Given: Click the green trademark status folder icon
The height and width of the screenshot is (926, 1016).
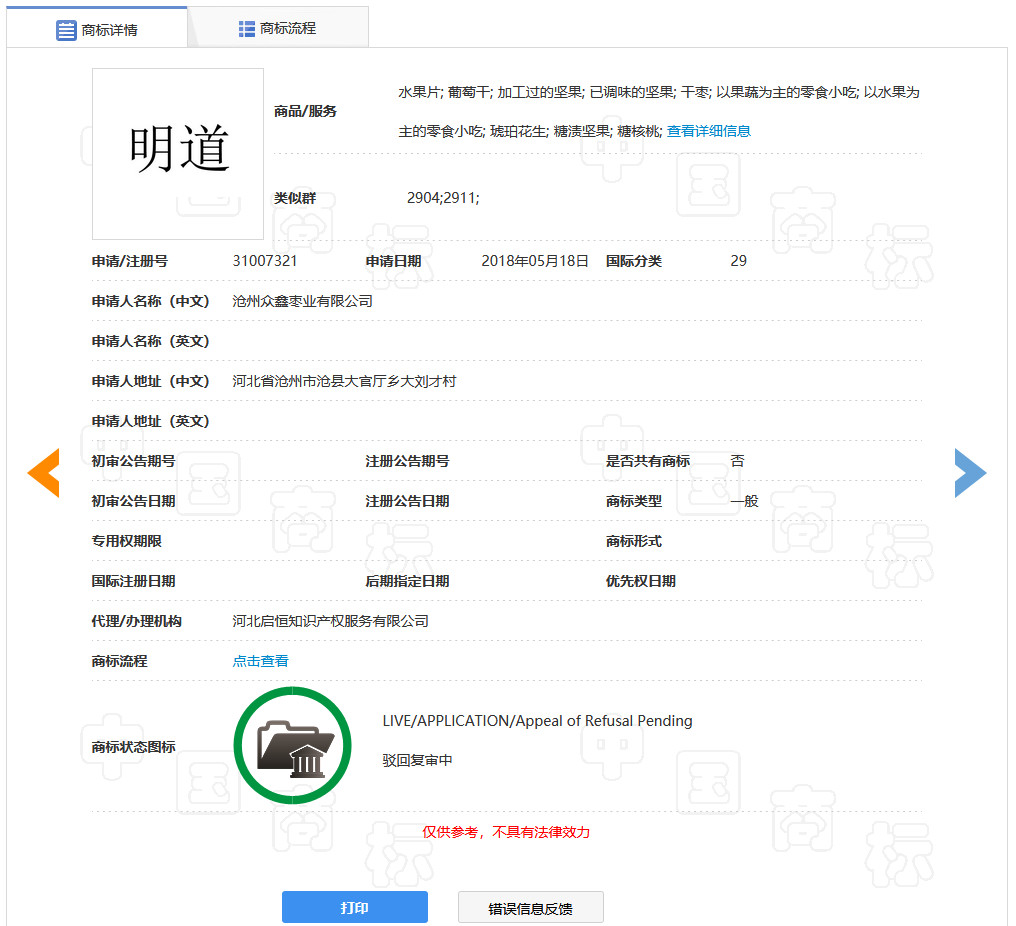Looking at the screenshot, I should pos(292,744).
